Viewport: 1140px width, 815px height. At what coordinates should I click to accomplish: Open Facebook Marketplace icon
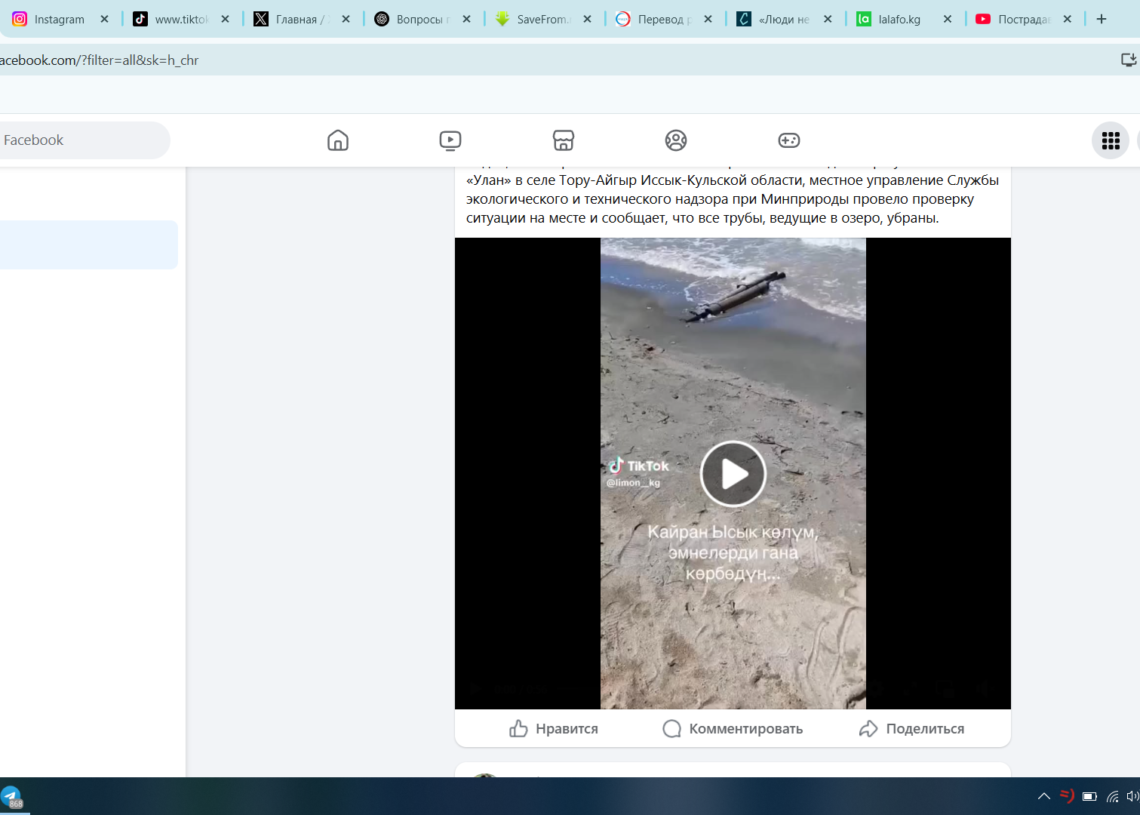coord(564,140)
